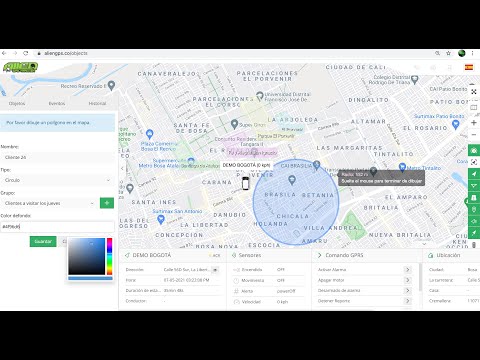Screen dimensions: 480x360
Task: Click the phone device marker on the map
Action: (246, 183)
